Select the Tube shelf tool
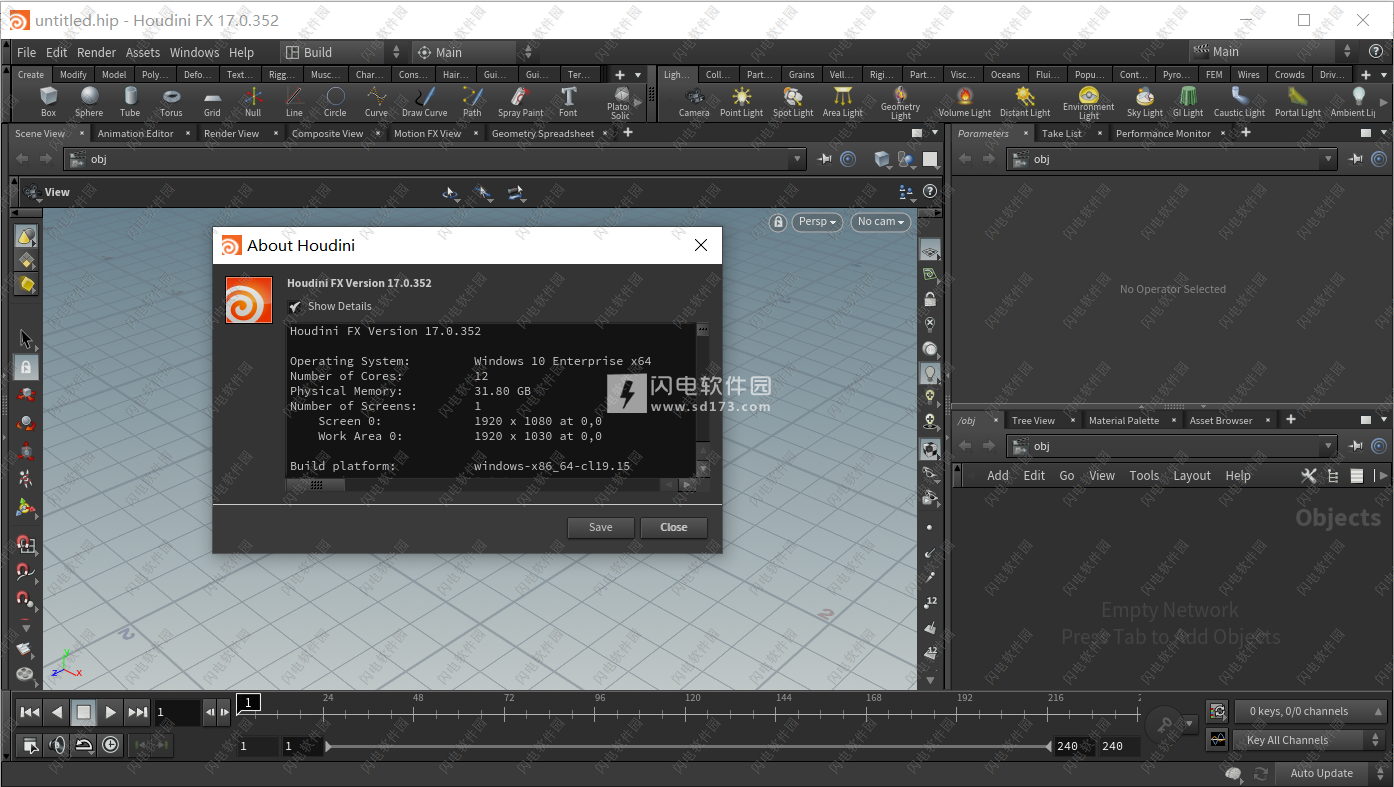 pos(130,101)
